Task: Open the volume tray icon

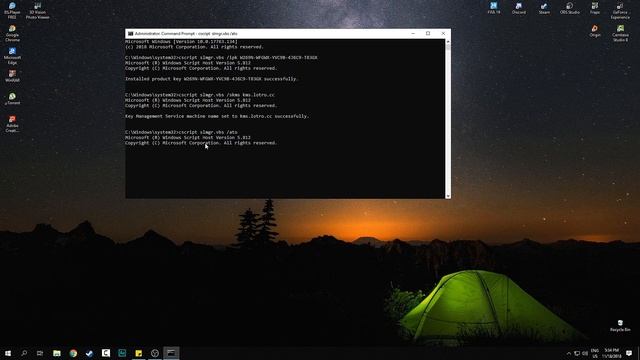Action: (x=585, y=353)
